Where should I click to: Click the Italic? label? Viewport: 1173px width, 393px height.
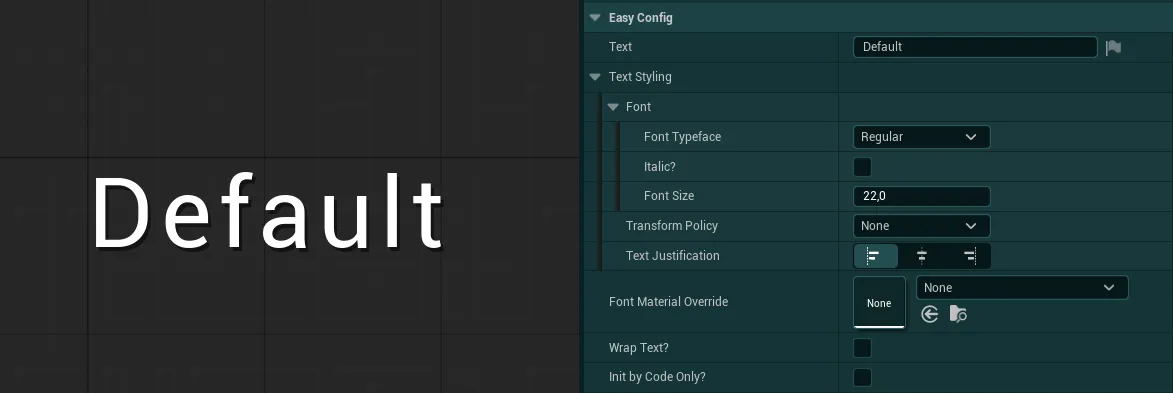pyautogui.click(x=660, y=166)
